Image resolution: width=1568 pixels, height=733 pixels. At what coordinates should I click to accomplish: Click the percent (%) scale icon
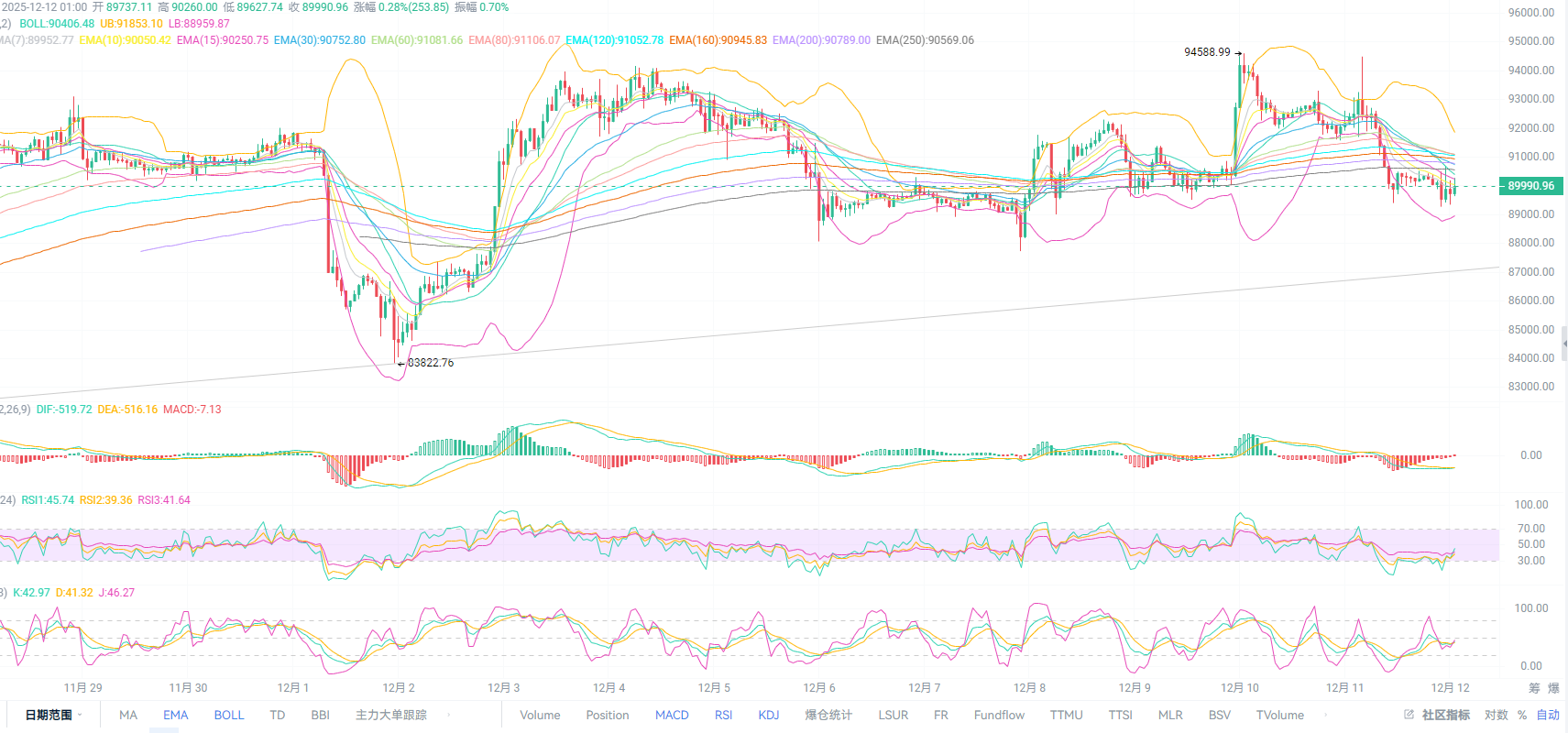(x=1522, y=715)
